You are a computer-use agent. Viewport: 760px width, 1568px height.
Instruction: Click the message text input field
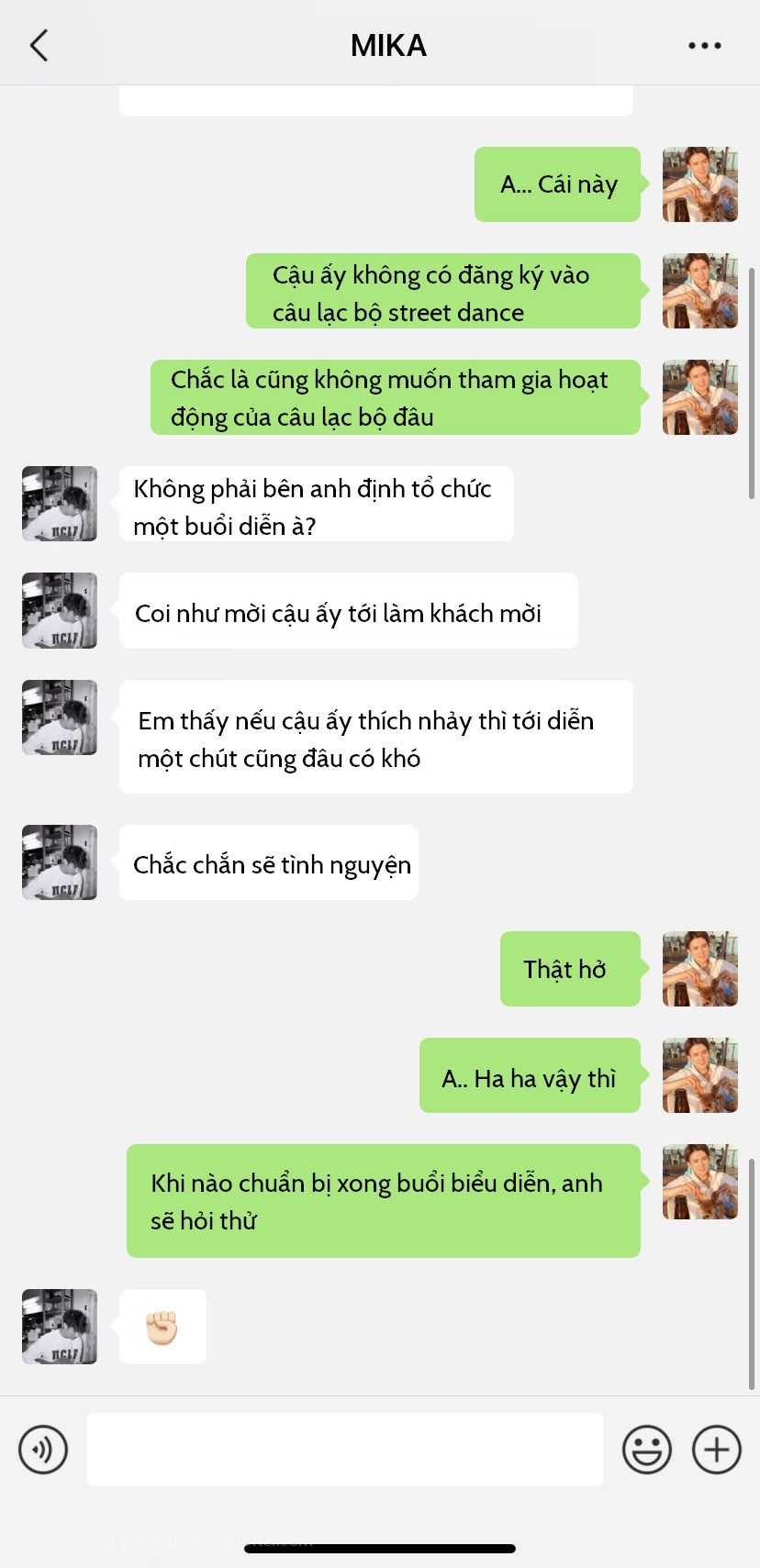[345, 1450]
